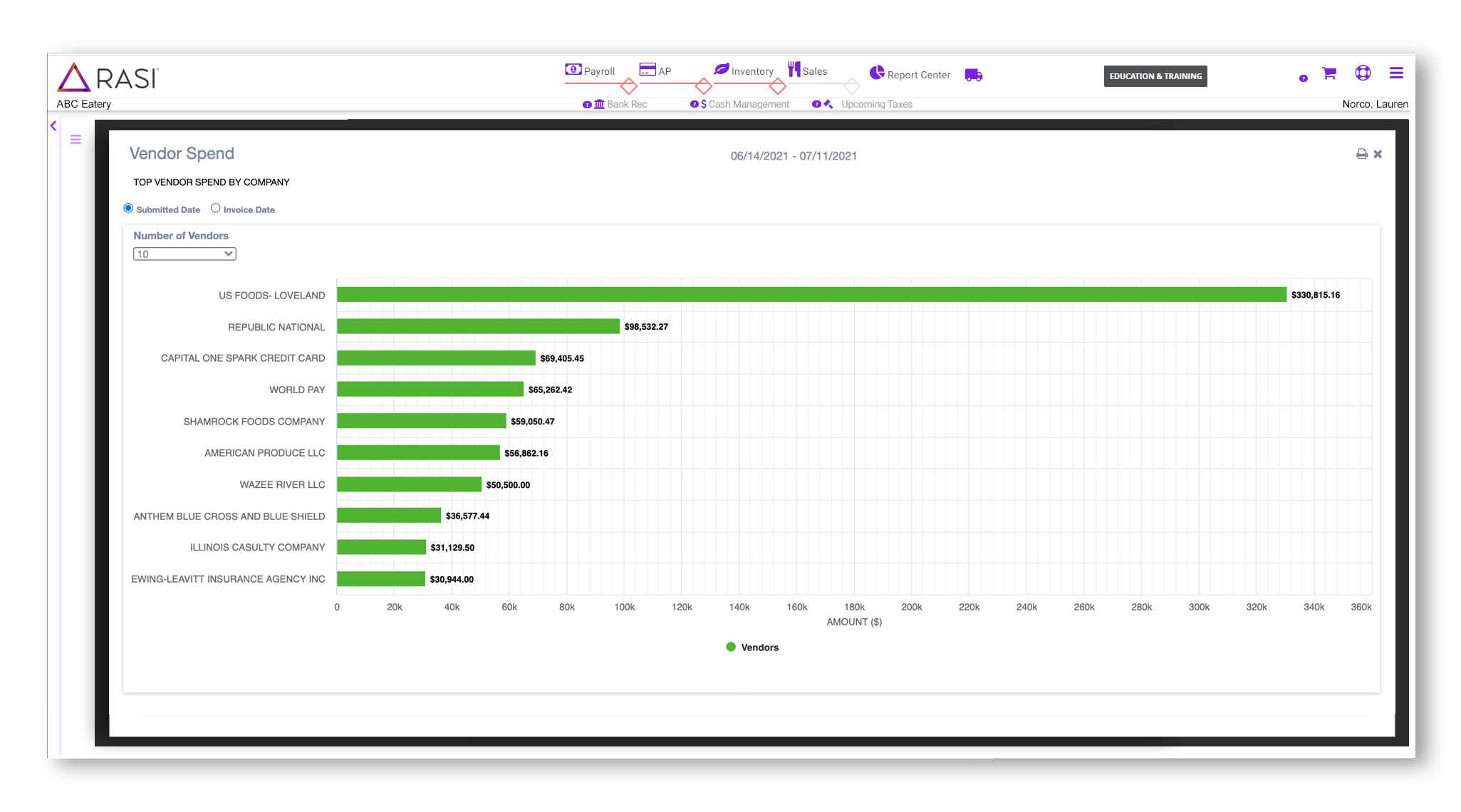The width and height of the screenshot is (1461, 812).
Task: Toggle the Vendors legend series
Action: 752,647
